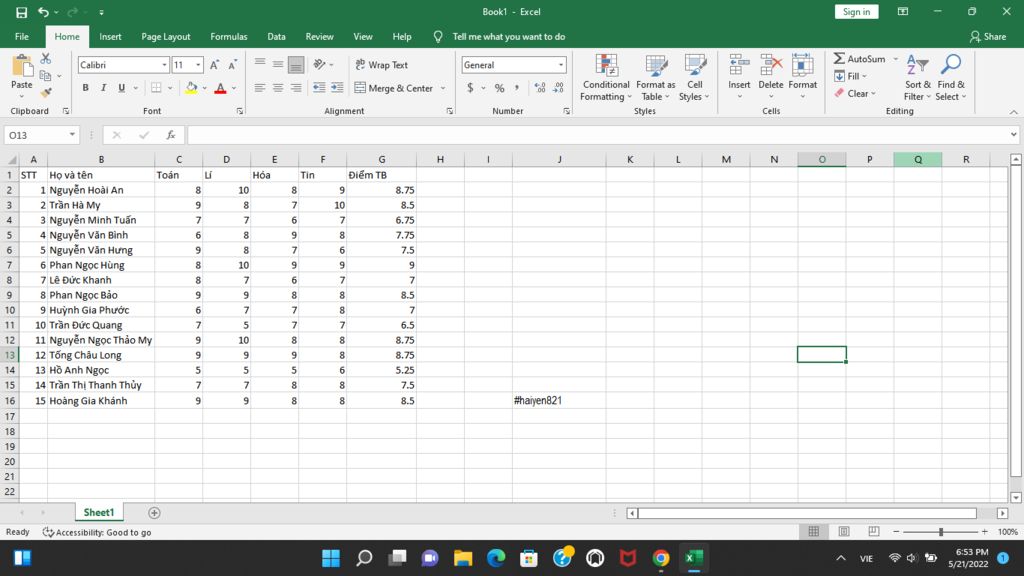This screenshot has height=576, width=1024.
Task: Open the Merge & Center dropdown arrow
Action: 443,88
